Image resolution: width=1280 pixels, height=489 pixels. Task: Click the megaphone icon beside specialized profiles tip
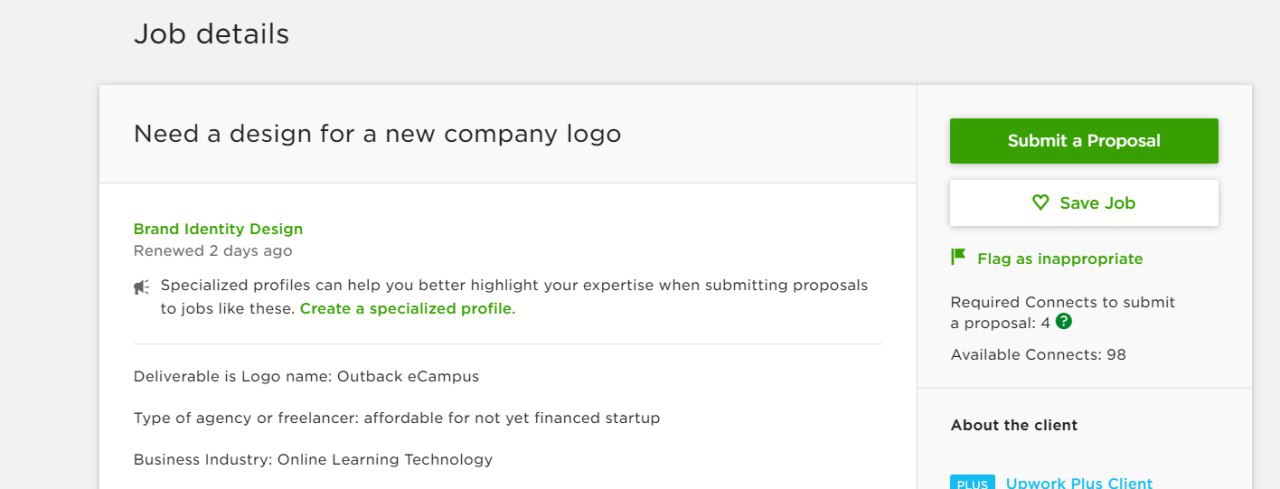coord(142,287)
